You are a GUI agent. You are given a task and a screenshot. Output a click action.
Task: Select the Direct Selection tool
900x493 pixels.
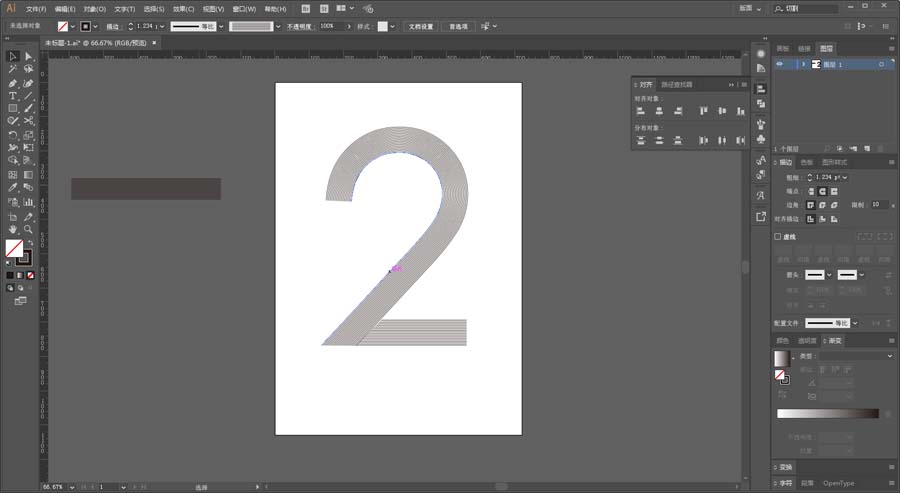[x=29, y=56]
